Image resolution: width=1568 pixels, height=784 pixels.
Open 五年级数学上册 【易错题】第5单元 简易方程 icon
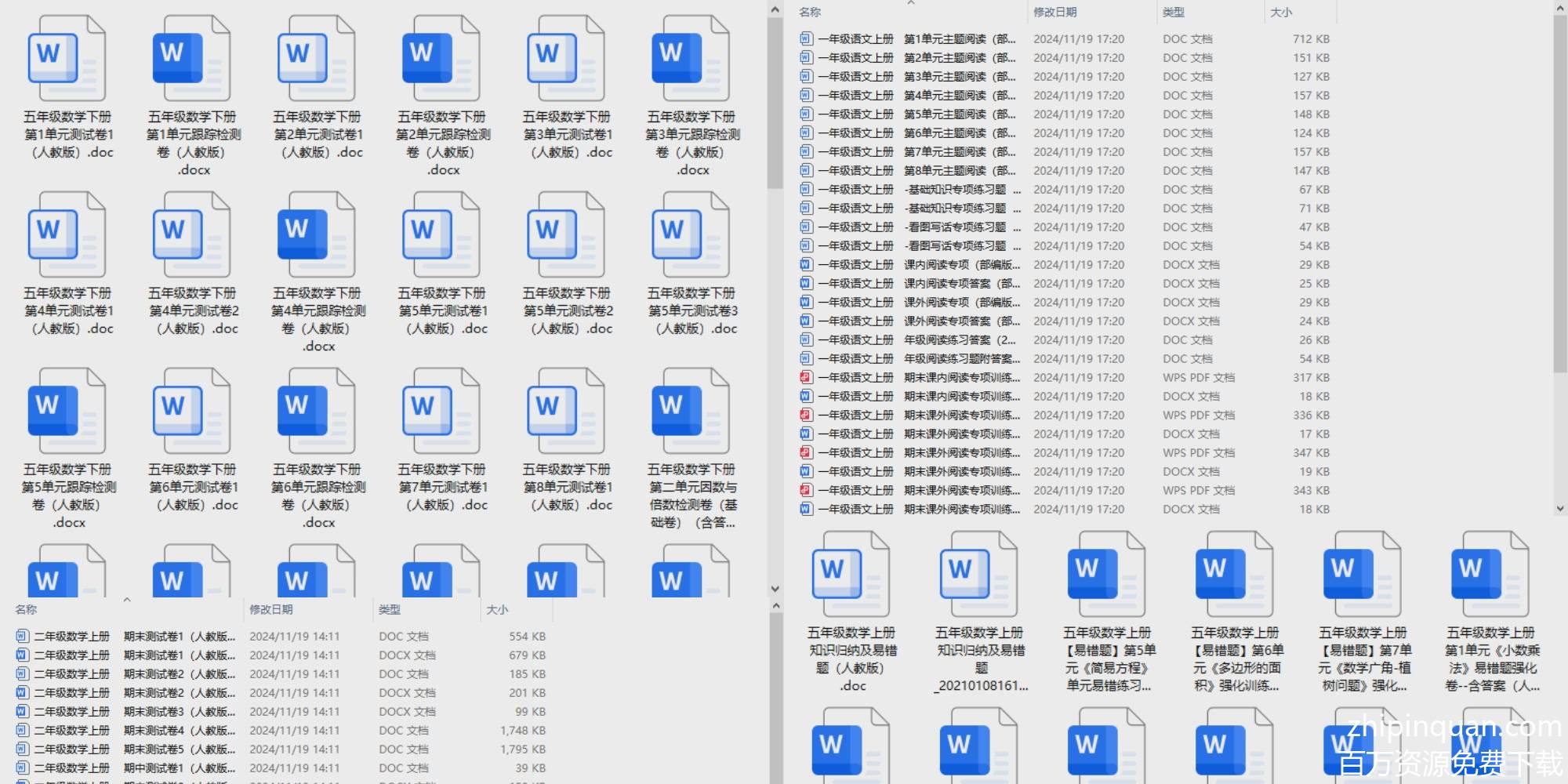[x=1106, y=575]
